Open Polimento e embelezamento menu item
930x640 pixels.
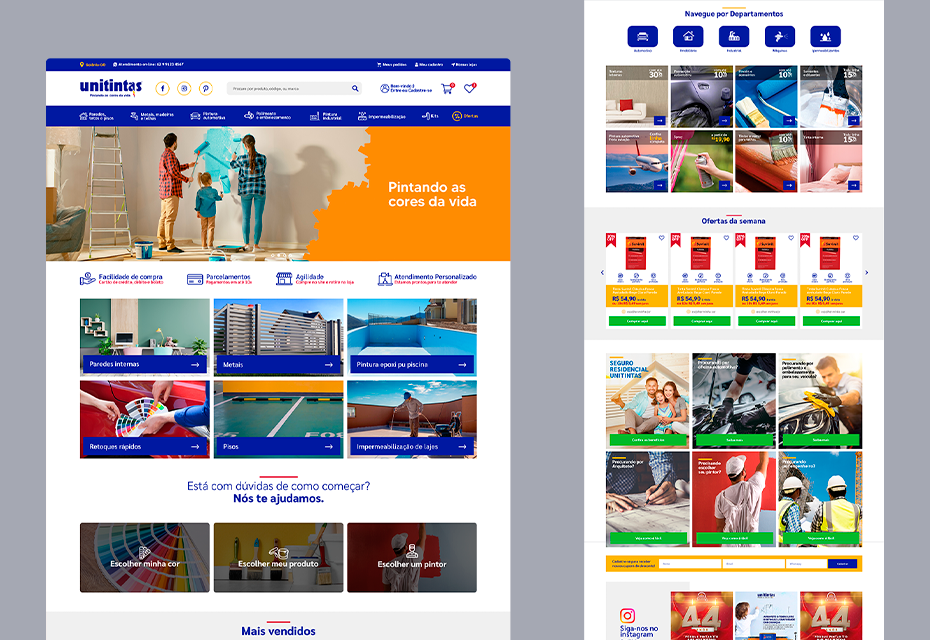[x=267, y=116]
